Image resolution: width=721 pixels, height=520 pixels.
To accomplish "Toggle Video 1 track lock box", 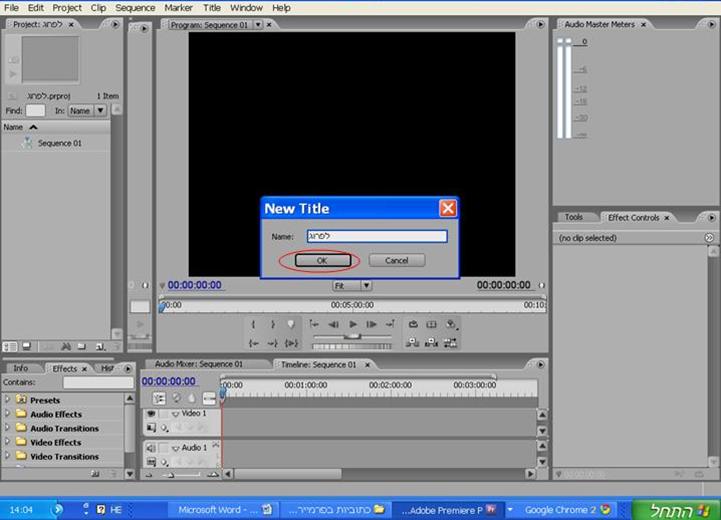I will [x=163, y=414].
